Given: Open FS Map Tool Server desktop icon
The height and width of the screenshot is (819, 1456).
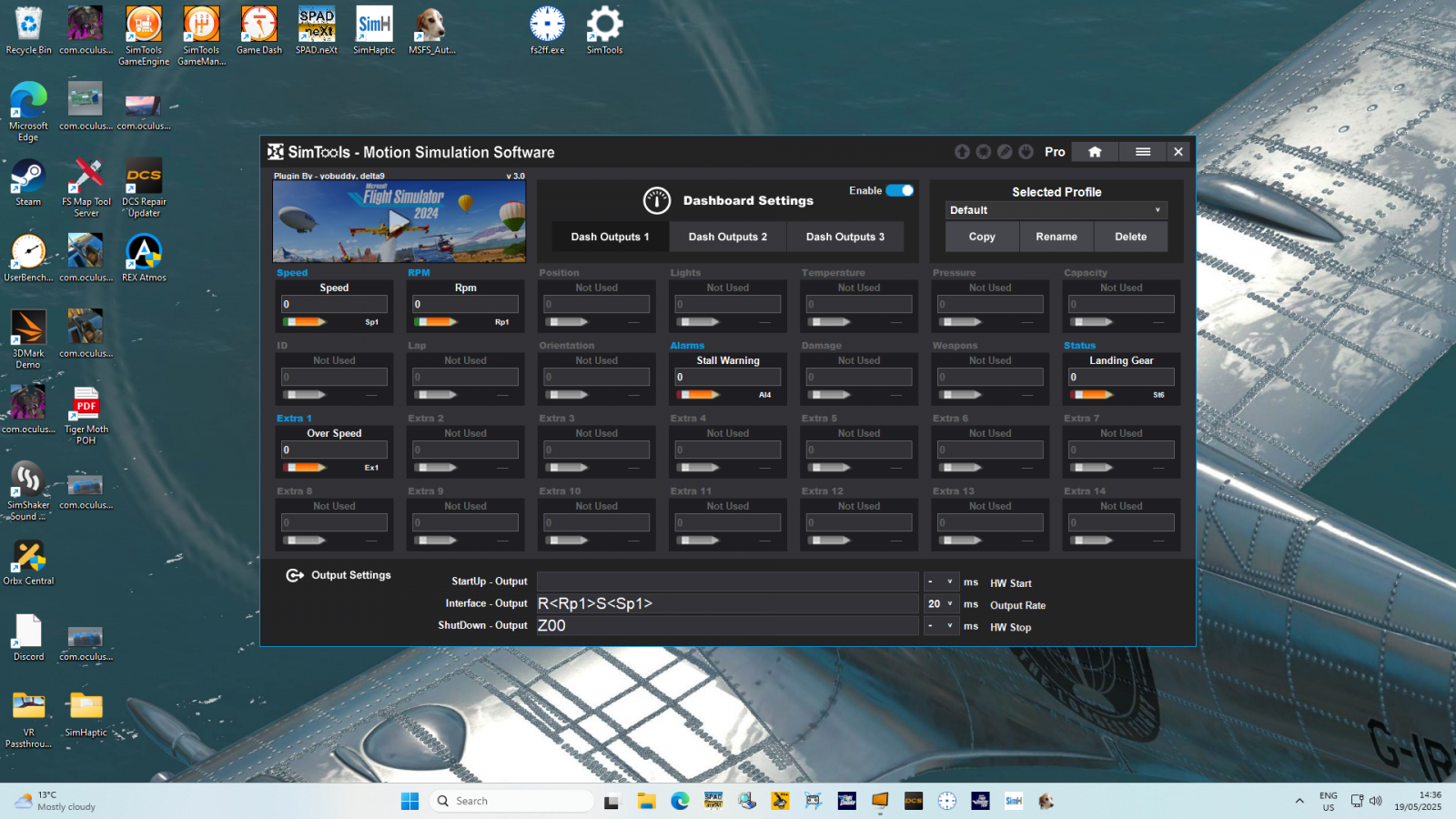Looking at the screenshot, I should 86,188.
